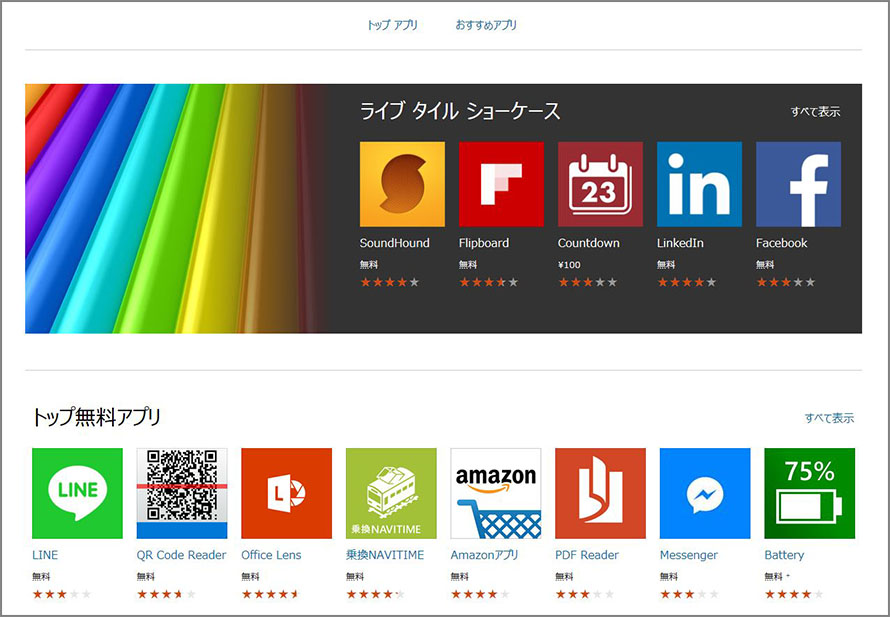Viewport: 890px width, 617px height.
Task: Select the Amazon shopping cart icon
Action: pyautogui.click(x=496, y=493)
